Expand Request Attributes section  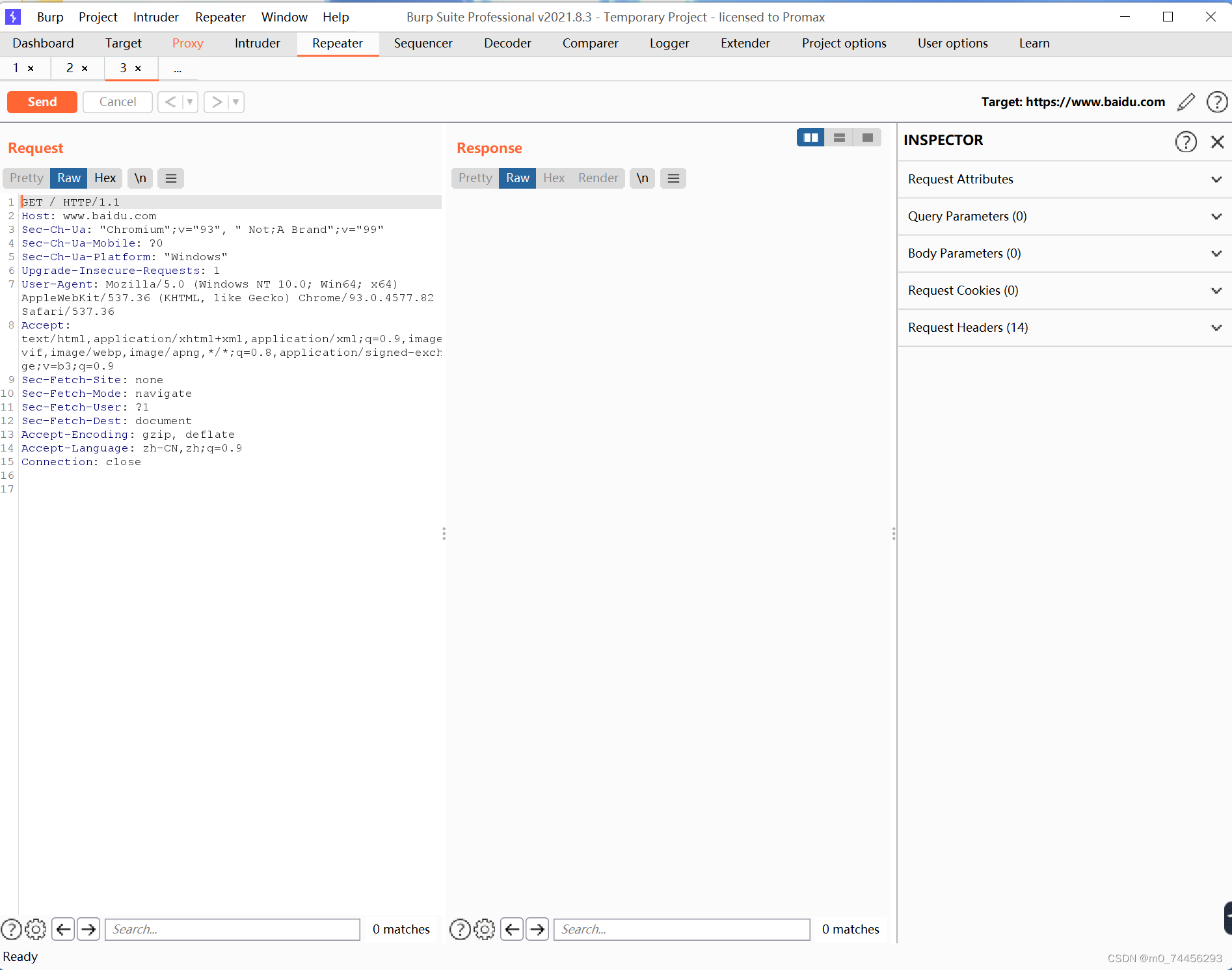(x=1065, y=179)
